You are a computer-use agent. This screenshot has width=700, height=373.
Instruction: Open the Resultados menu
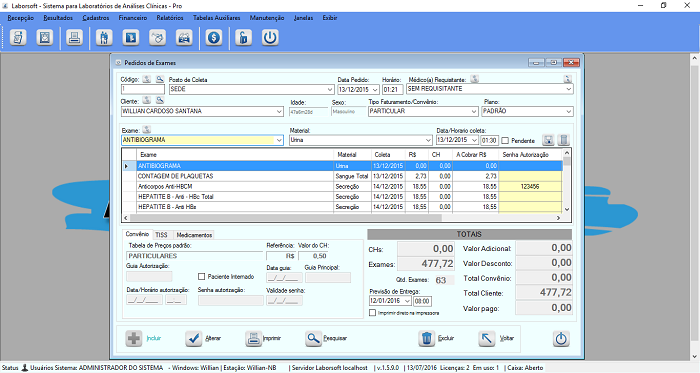[58, 18]
